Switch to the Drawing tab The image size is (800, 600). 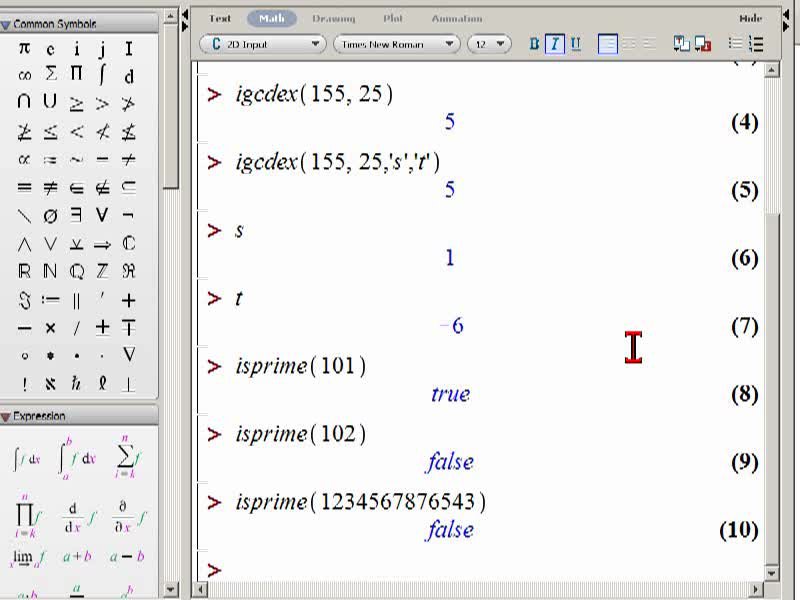(x=334, y=18)
